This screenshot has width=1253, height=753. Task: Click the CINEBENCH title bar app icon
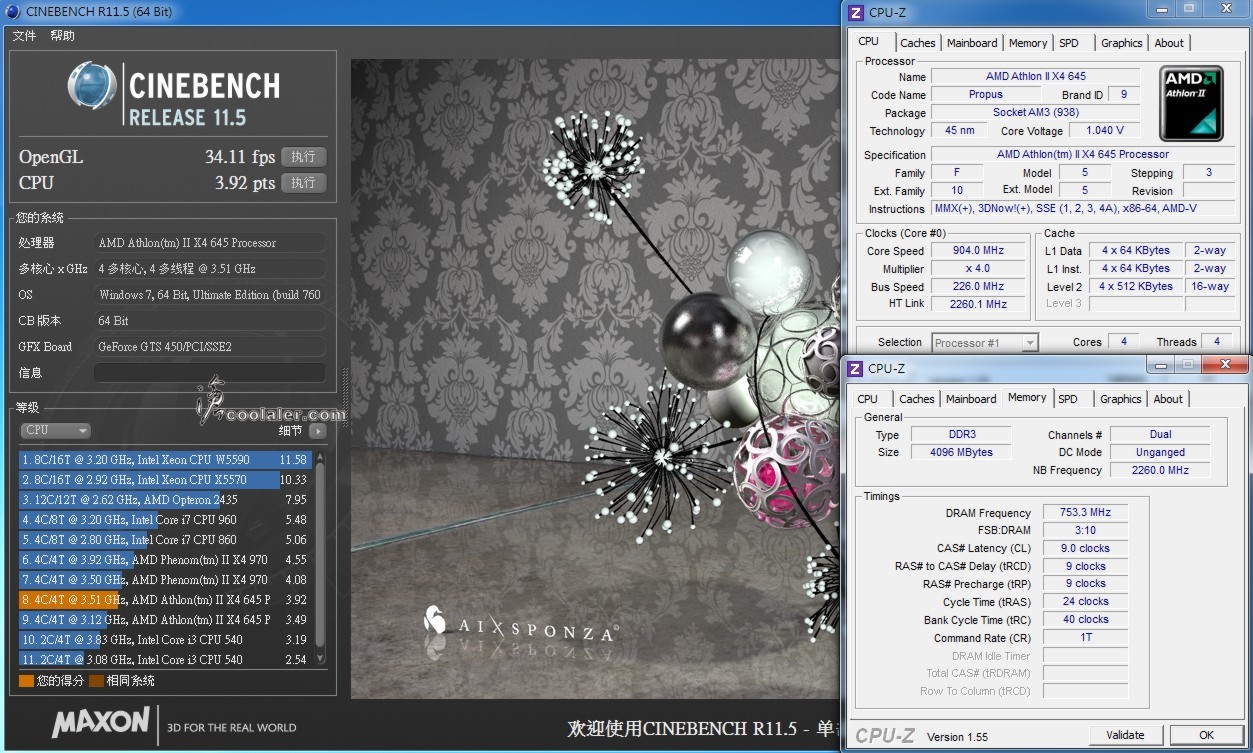(x=12, y=11)
